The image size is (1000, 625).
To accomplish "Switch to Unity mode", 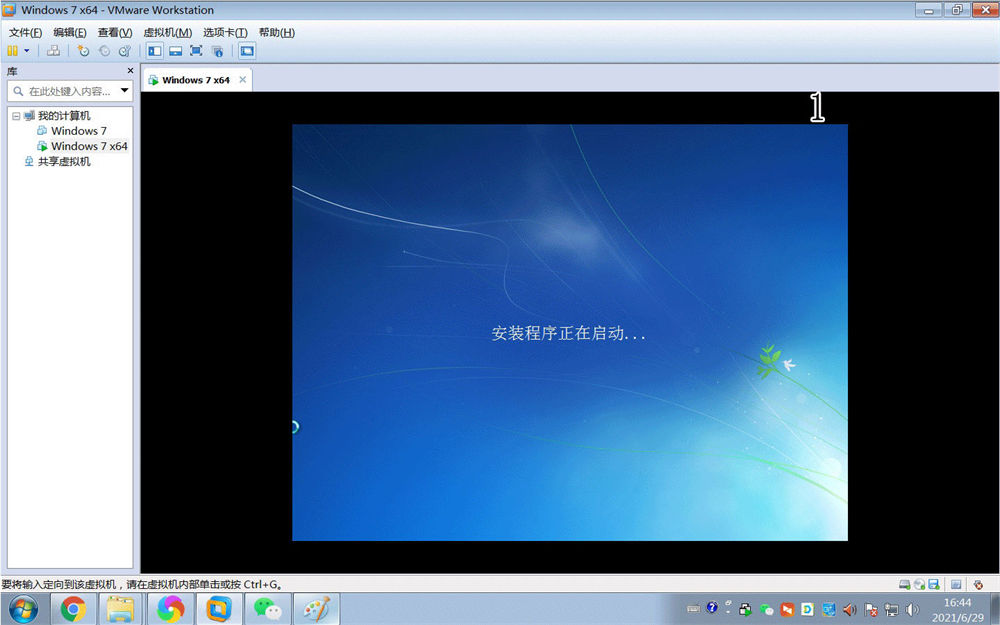I will pyautogui.click(x=217, y=51).
